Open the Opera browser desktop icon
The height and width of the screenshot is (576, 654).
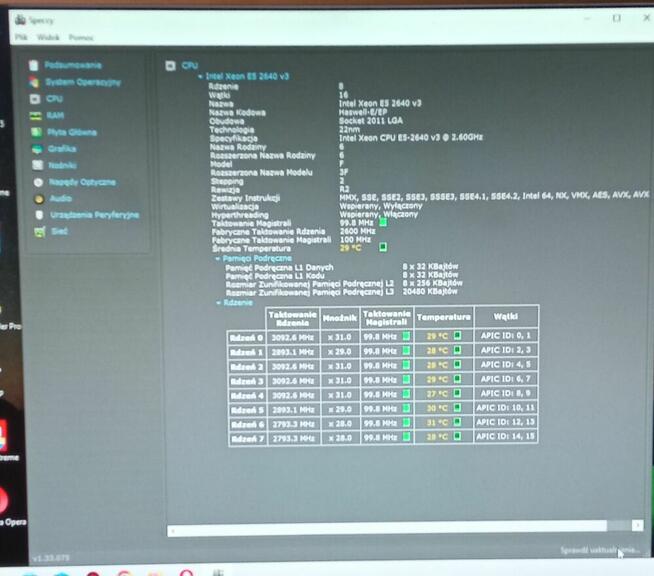tap(5, 501)
